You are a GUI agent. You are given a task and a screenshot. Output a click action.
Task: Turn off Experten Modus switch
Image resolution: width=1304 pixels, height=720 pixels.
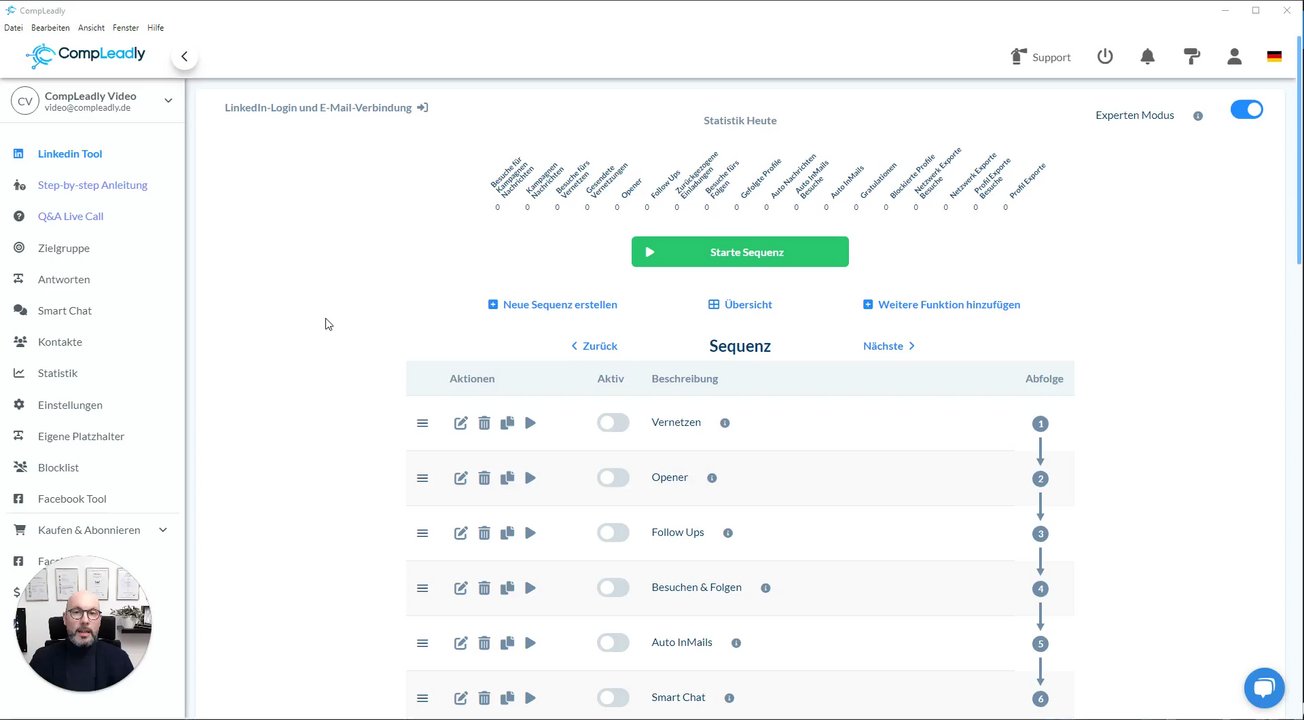[x=1246, y=110]
